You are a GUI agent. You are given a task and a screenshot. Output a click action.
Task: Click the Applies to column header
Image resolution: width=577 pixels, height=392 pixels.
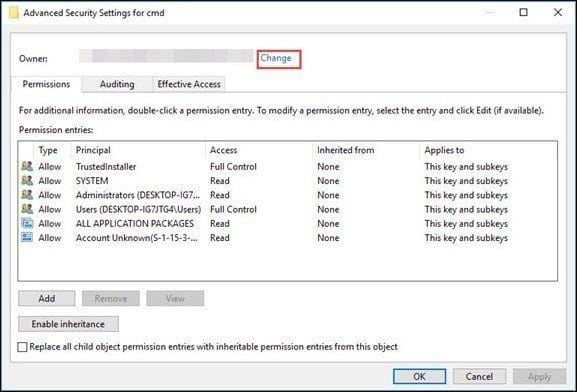tap(444, 150)
